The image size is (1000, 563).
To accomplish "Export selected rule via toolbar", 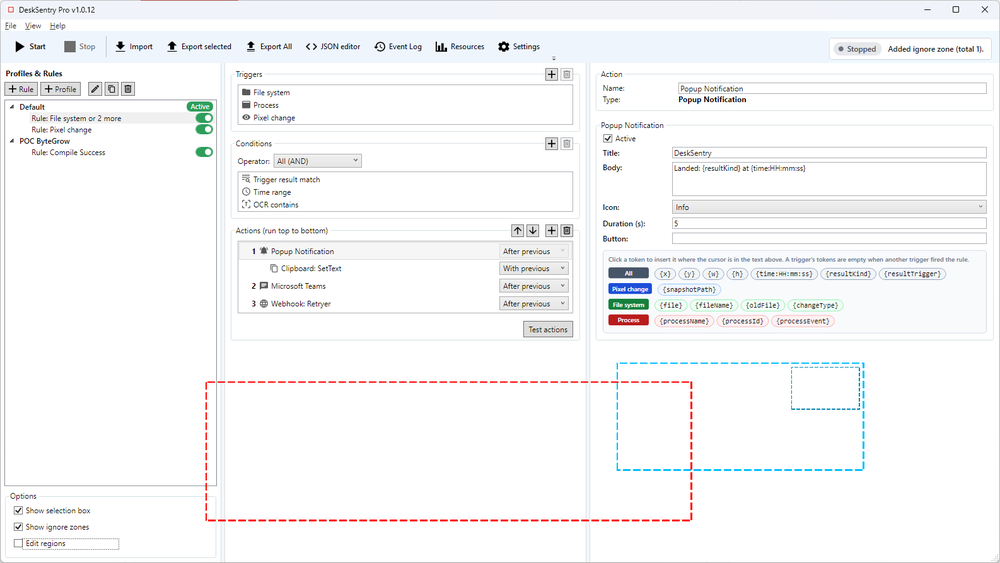I will 199,47.
